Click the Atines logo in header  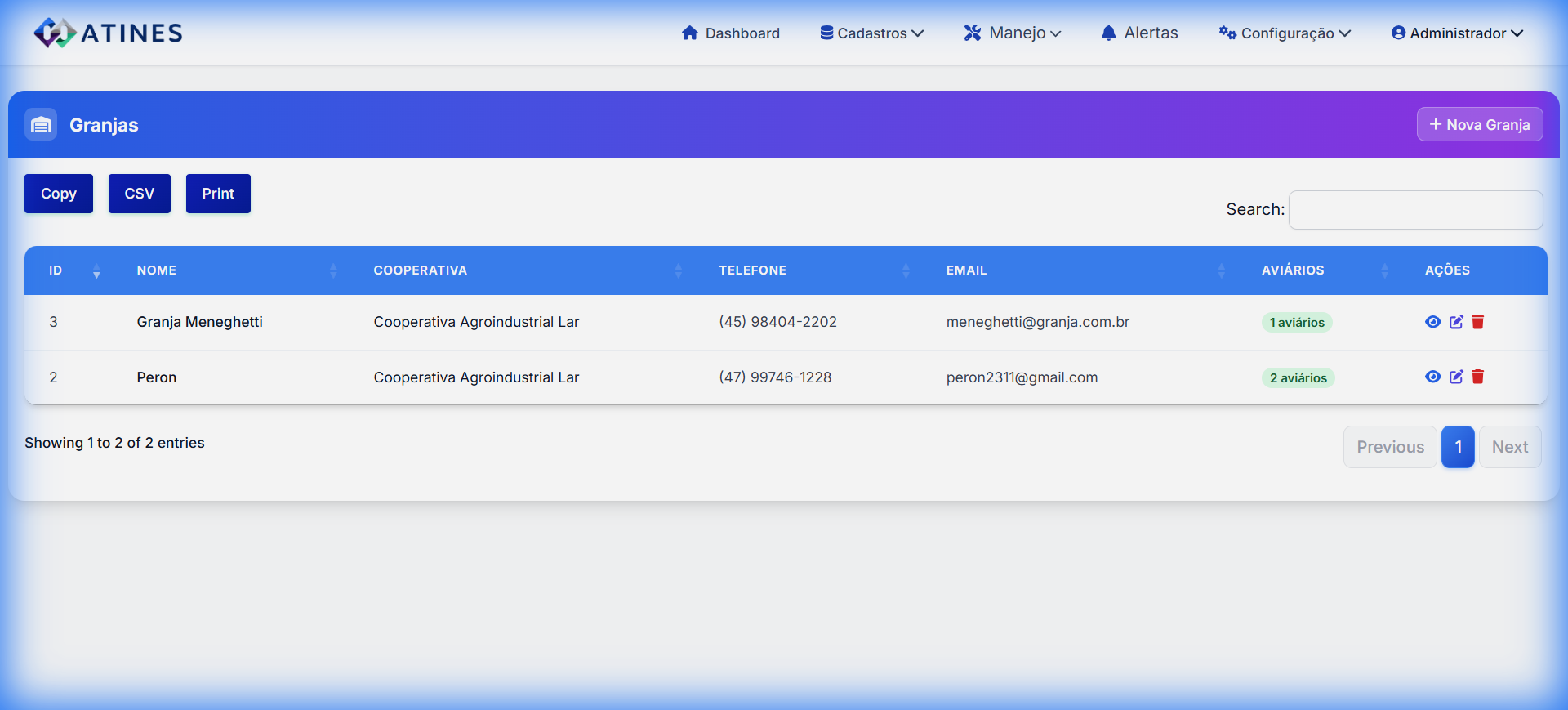coord(108,33)
